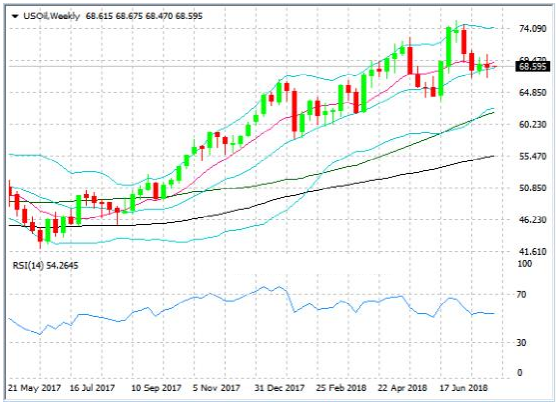Click the 55.470 price axis label

coord(532,156)
